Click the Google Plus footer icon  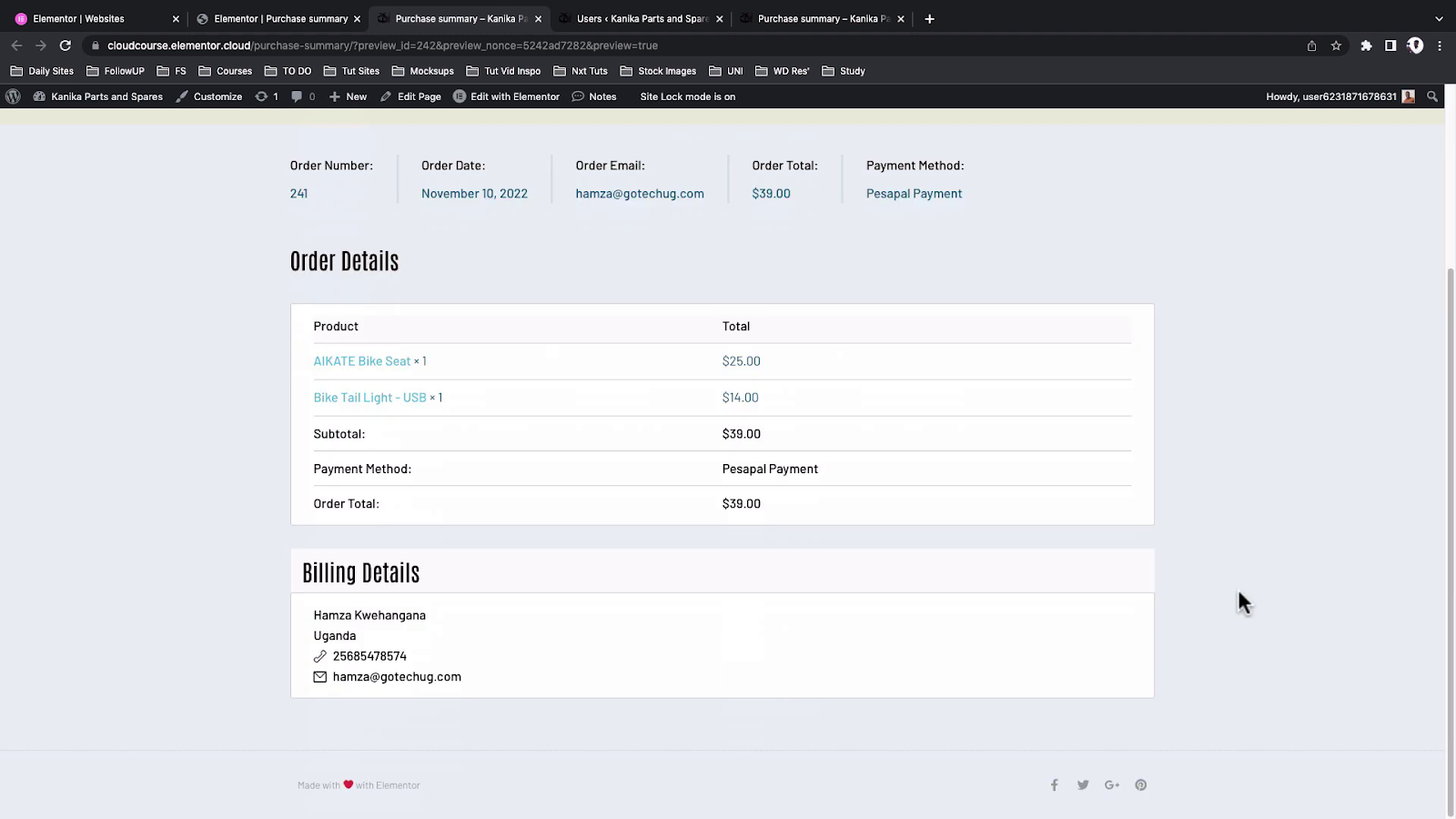1111,785
